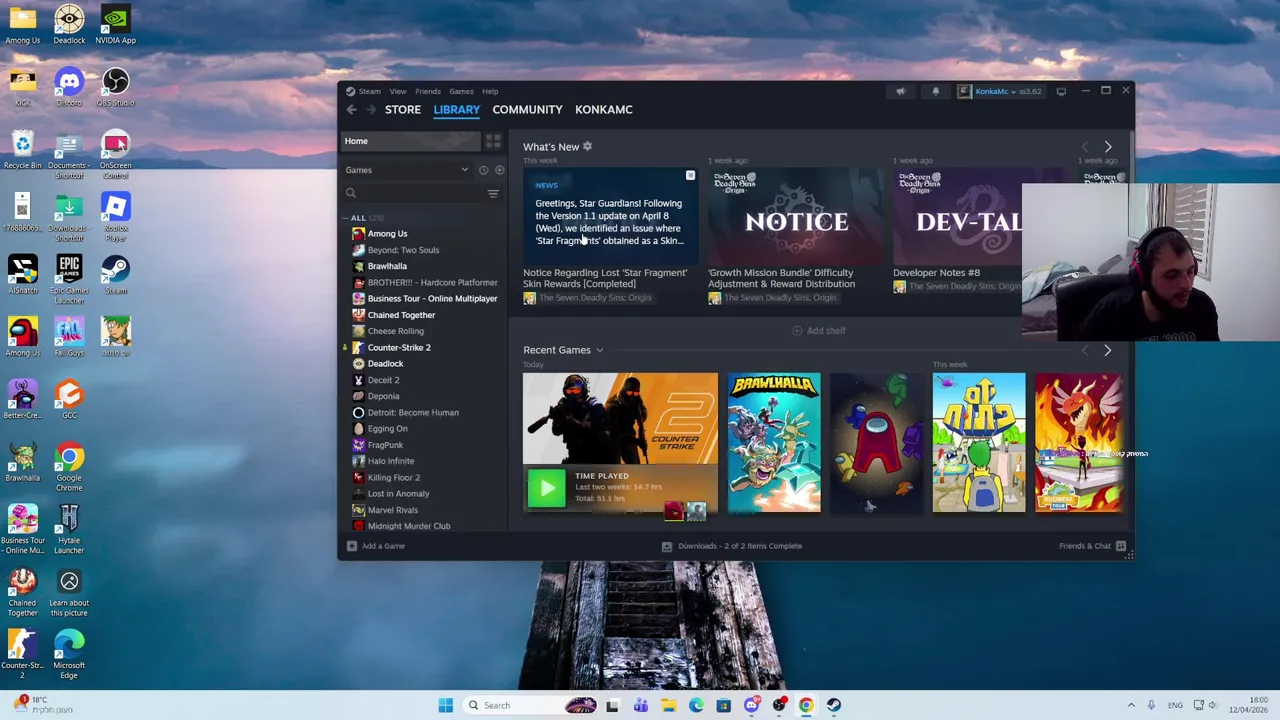Expand Recent Games shelf dropdown
Image resolution: width=1280 pixels, height=720 pixels.
599,350
